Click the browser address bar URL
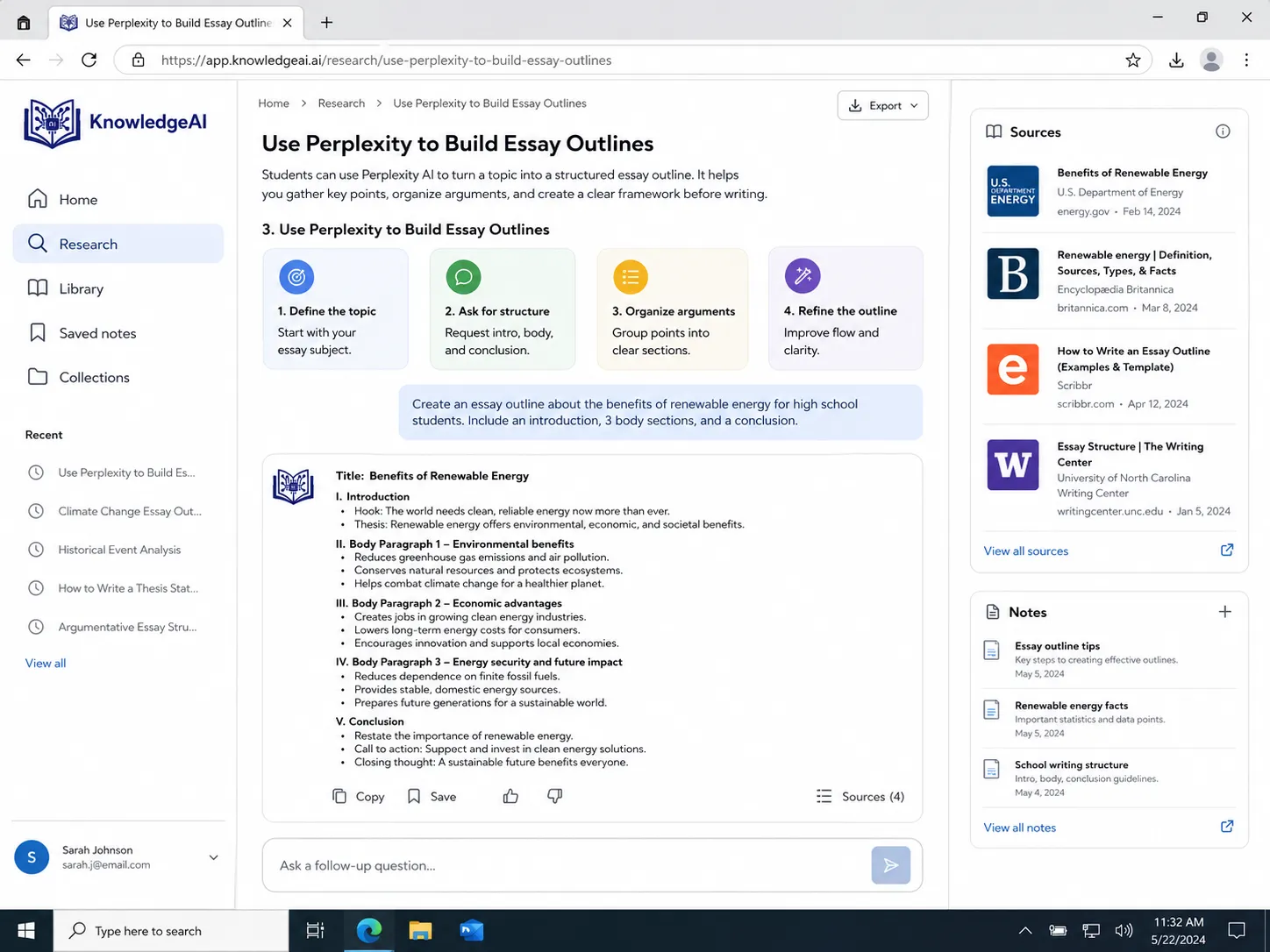This screenshot has height=952, width=1270. (387, 60)
